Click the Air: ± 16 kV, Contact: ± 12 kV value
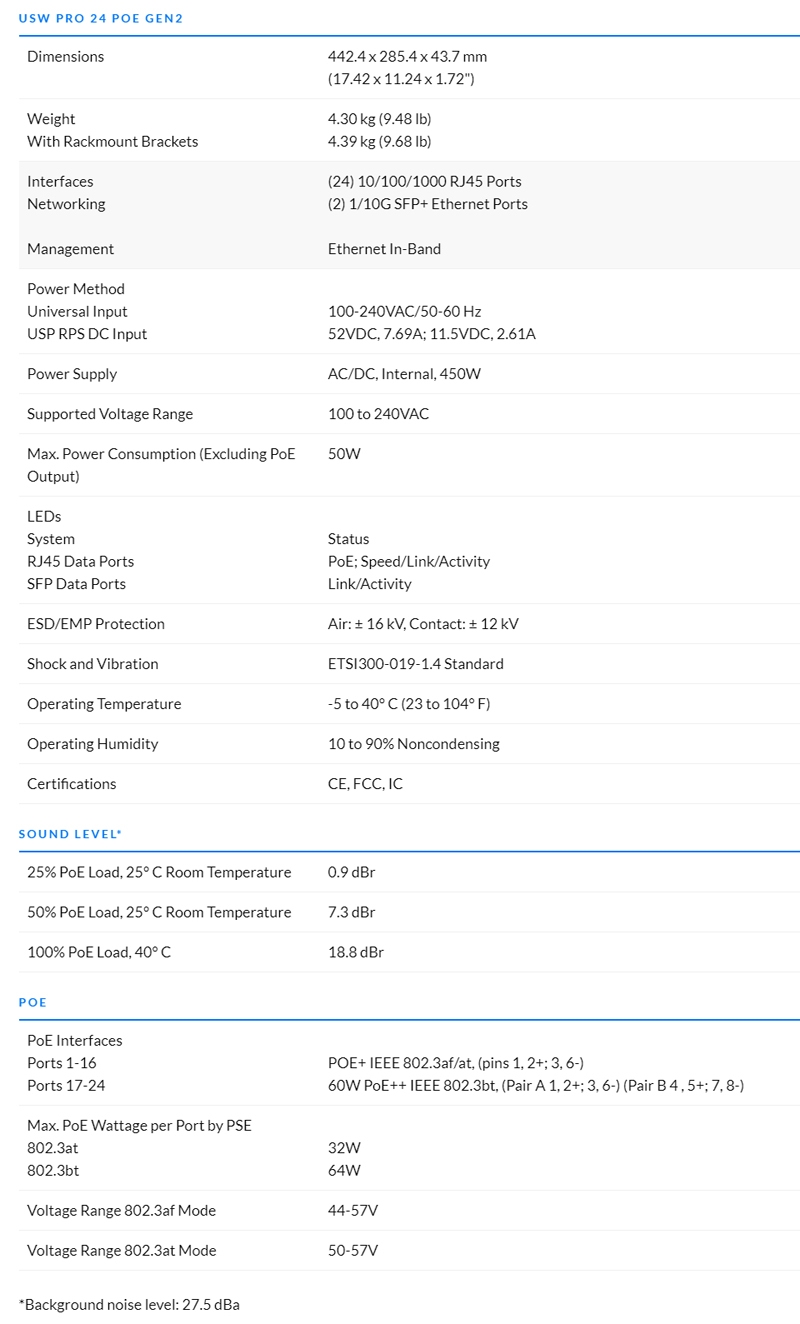 click(423, 624)
